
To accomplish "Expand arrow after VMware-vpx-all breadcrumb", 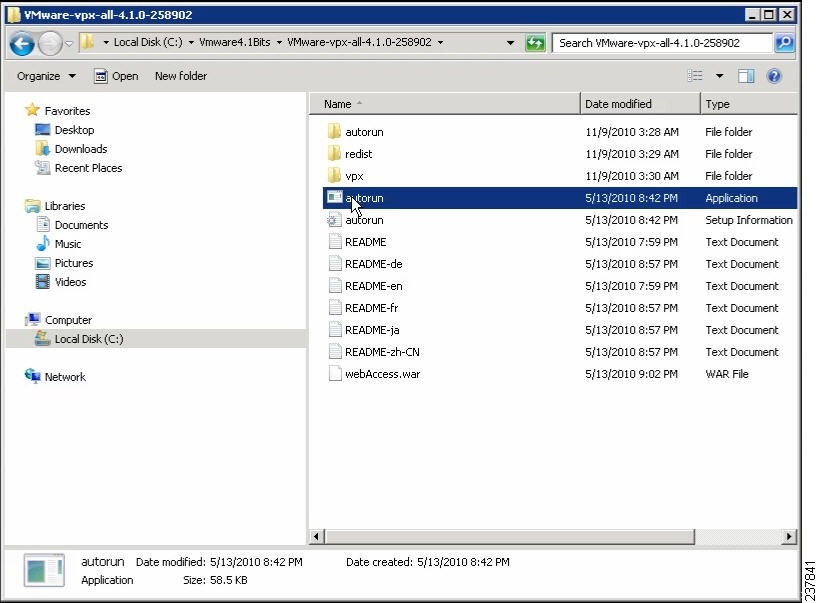I will tap(440, 42).
